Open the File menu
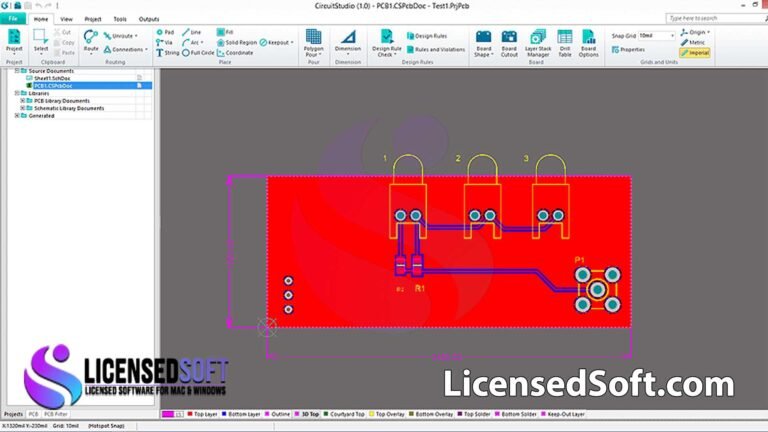This screenshot has height=432, width=768. [x=13, y=19]
